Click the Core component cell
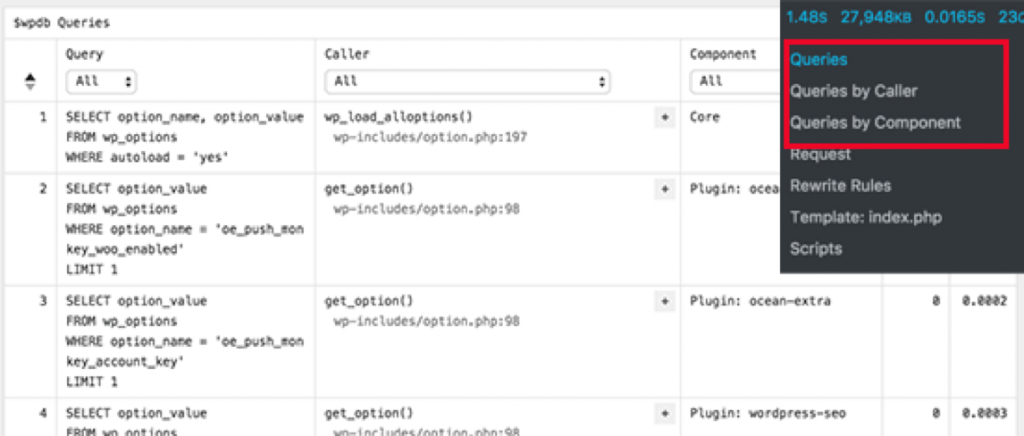 coord(705,117)
